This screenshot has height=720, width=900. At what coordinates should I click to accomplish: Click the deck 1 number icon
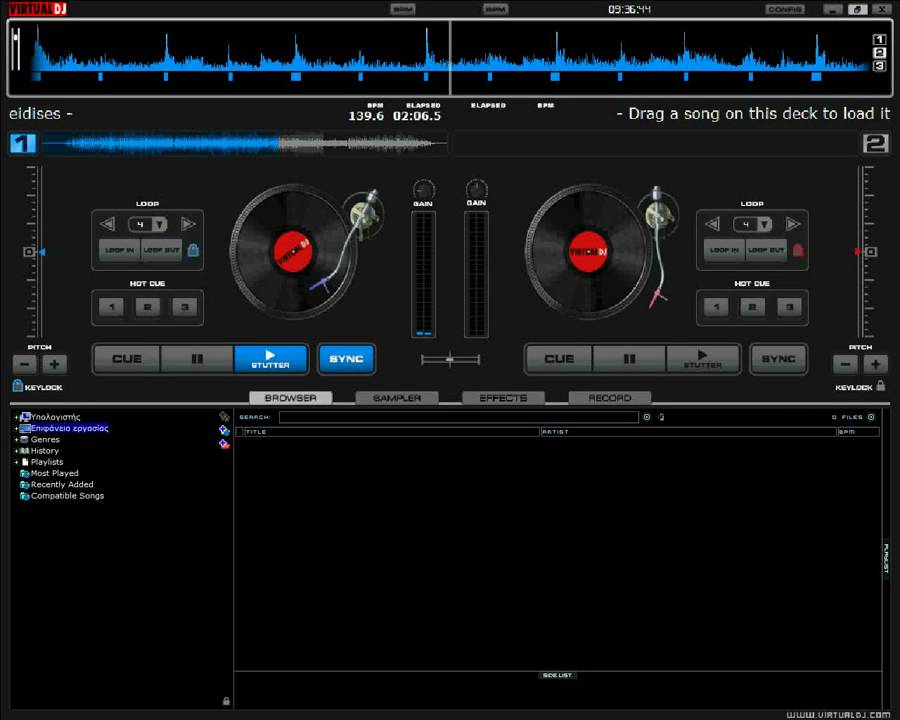coord(23,143)
